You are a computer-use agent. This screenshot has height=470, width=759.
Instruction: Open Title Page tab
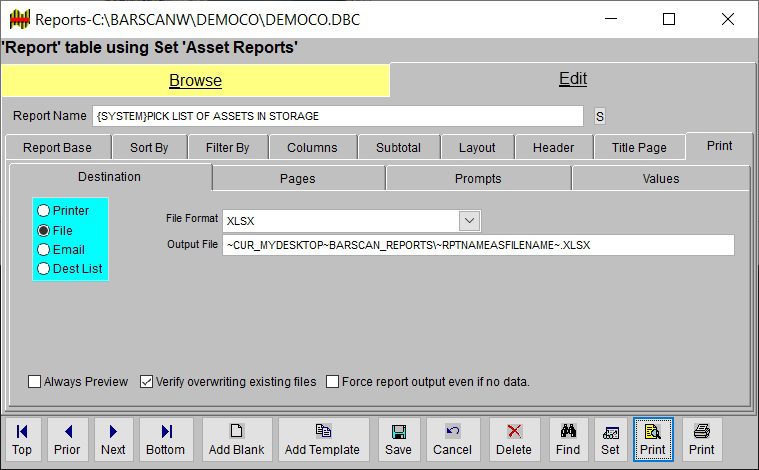[639, 148]
